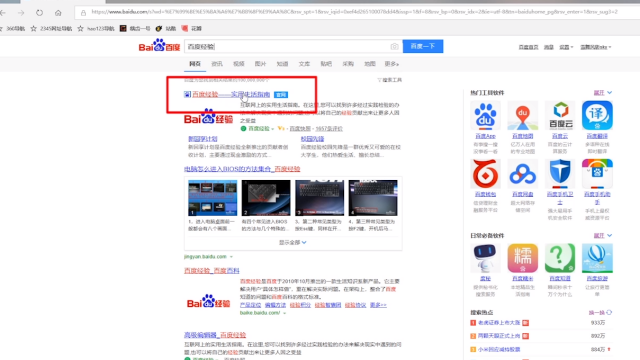The height and width of the screenshot is (360, 640).
Task: Switch to the 文库 tab
Action: 304,64
